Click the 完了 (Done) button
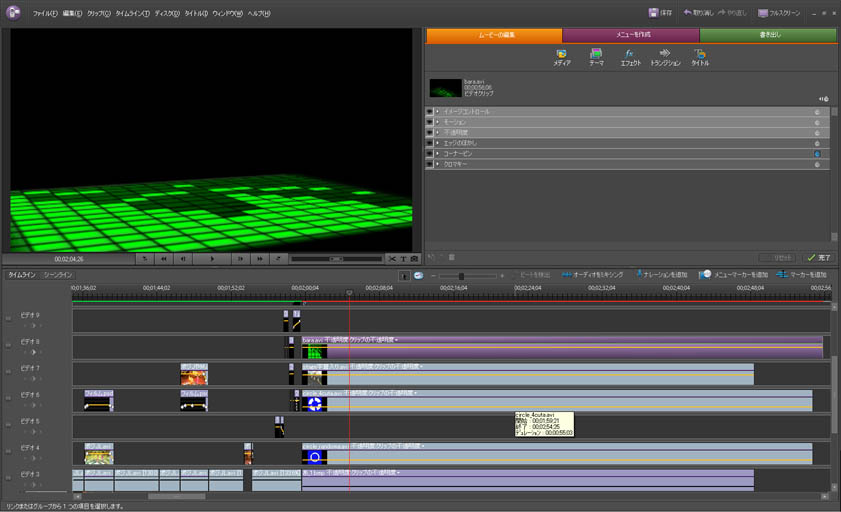This screenshot has height=512, width=841. 820,257
